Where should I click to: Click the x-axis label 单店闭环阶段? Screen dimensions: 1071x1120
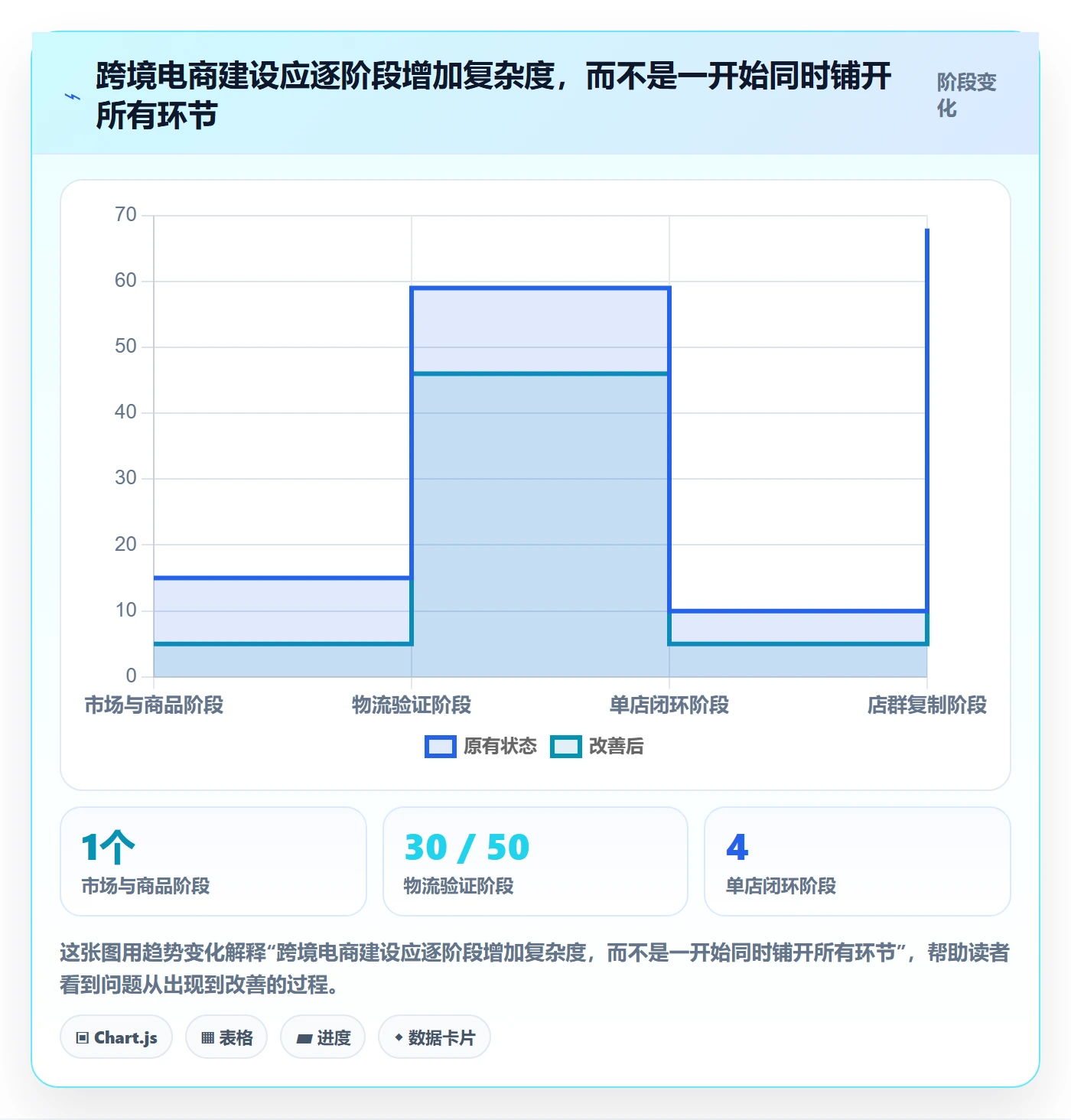669,705
